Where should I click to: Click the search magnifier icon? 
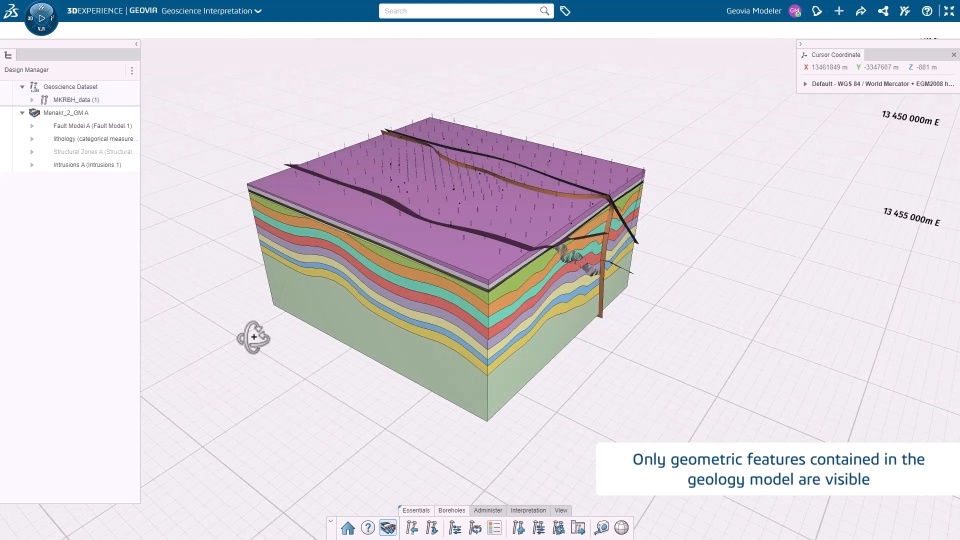544,11
